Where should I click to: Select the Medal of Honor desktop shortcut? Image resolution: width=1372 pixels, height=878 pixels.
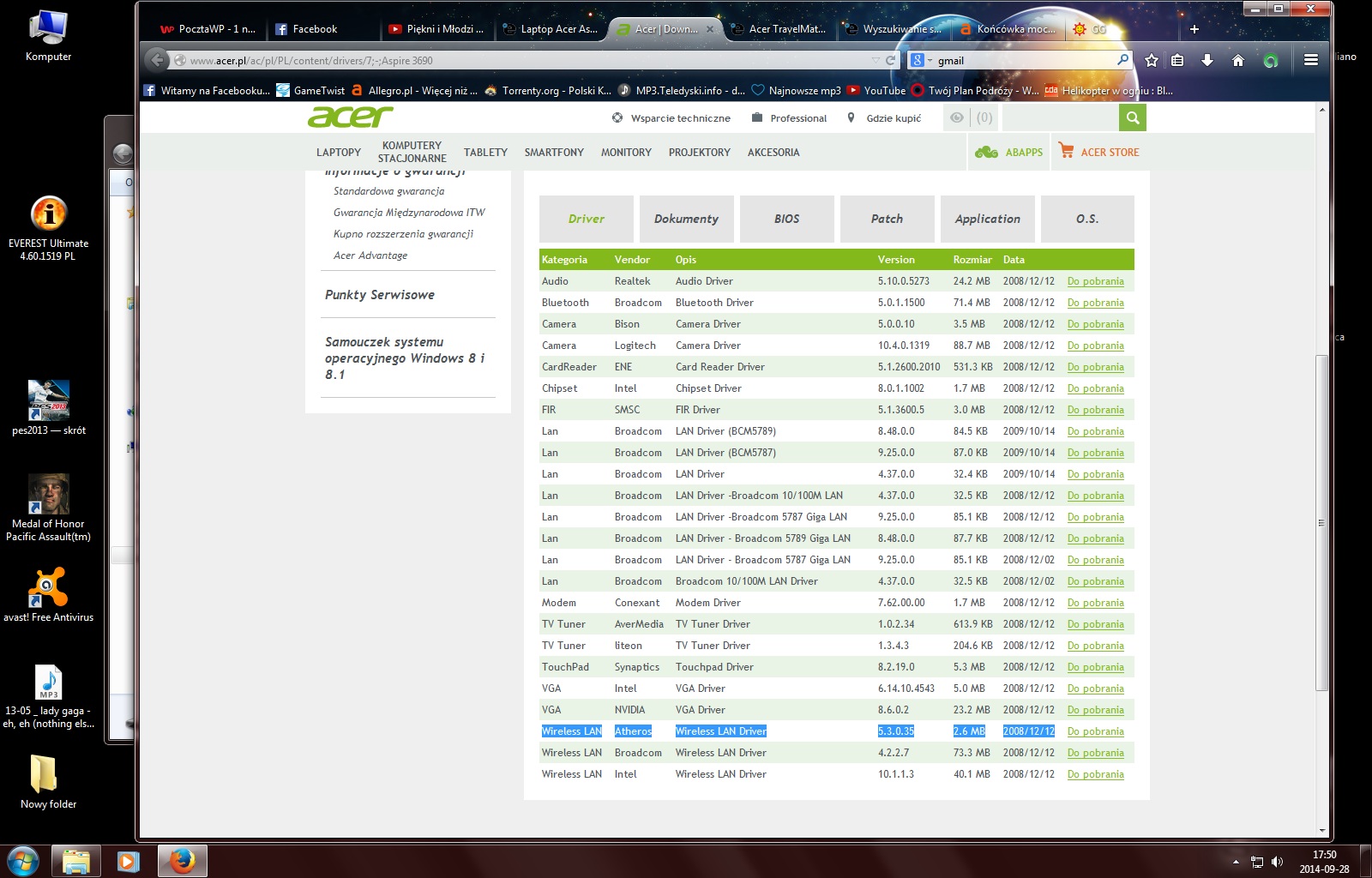click(48, 508)
